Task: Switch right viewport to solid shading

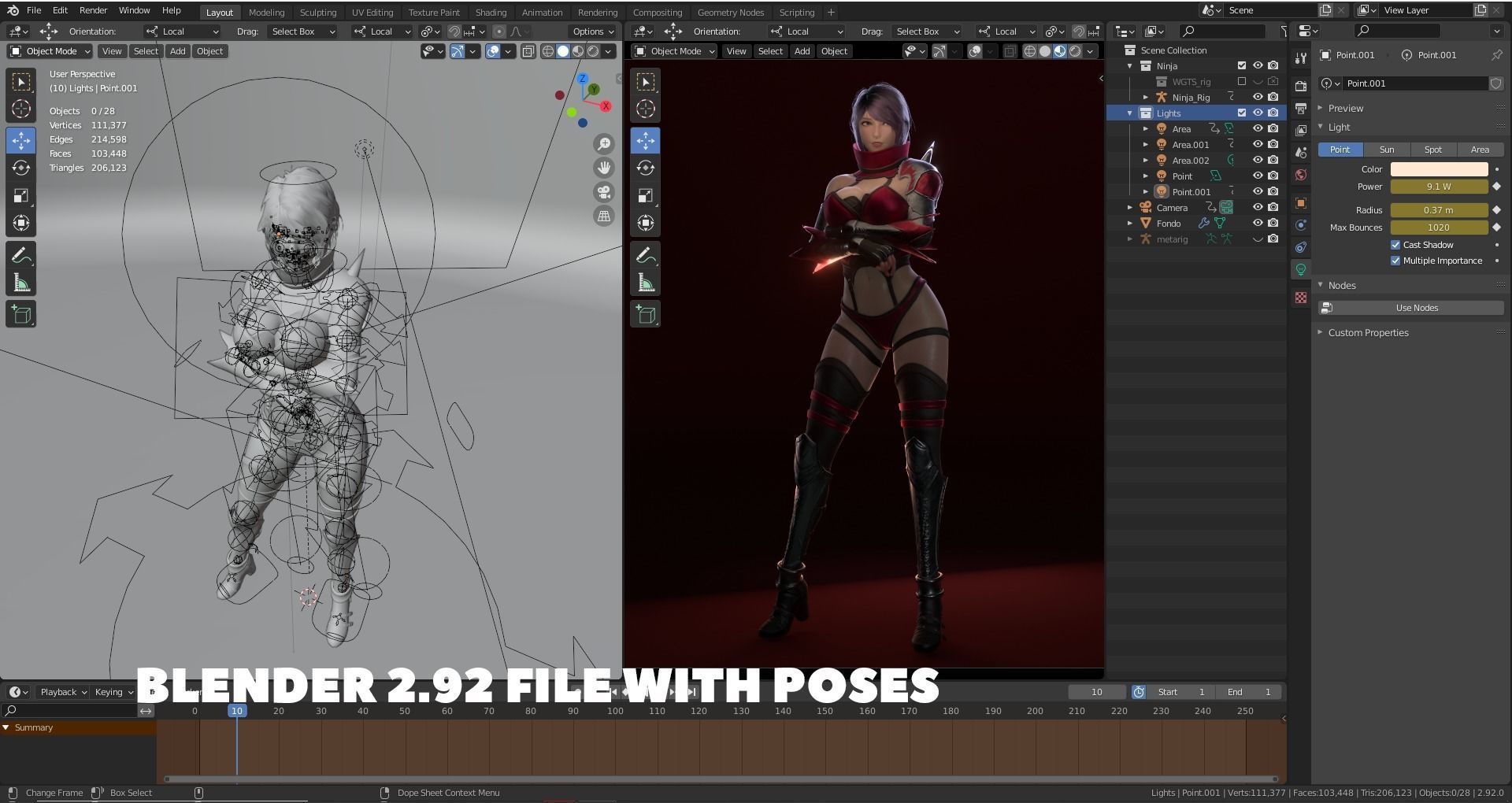Action: tap(1045, 51)
